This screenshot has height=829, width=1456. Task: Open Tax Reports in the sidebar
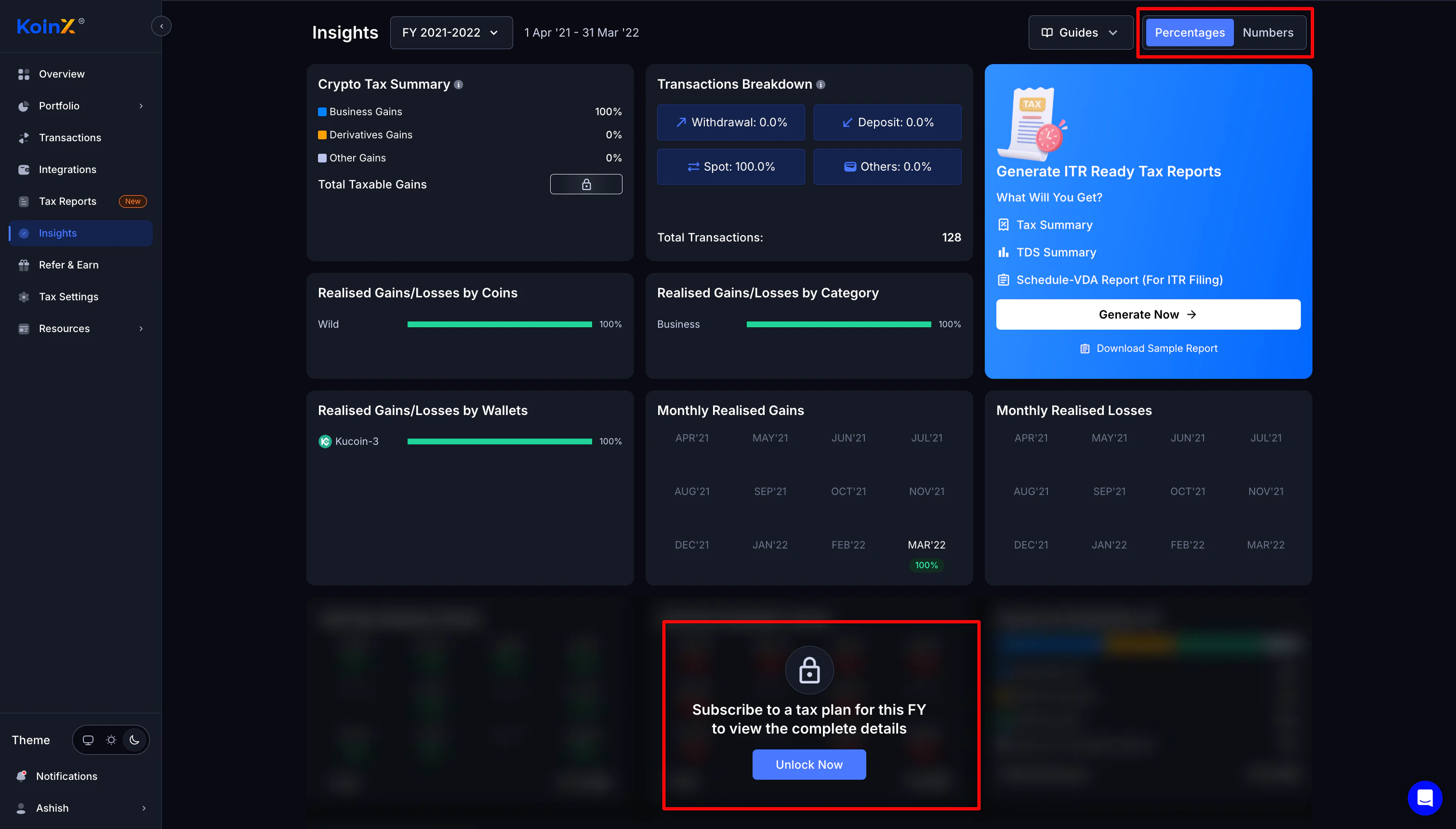(80, 201)
